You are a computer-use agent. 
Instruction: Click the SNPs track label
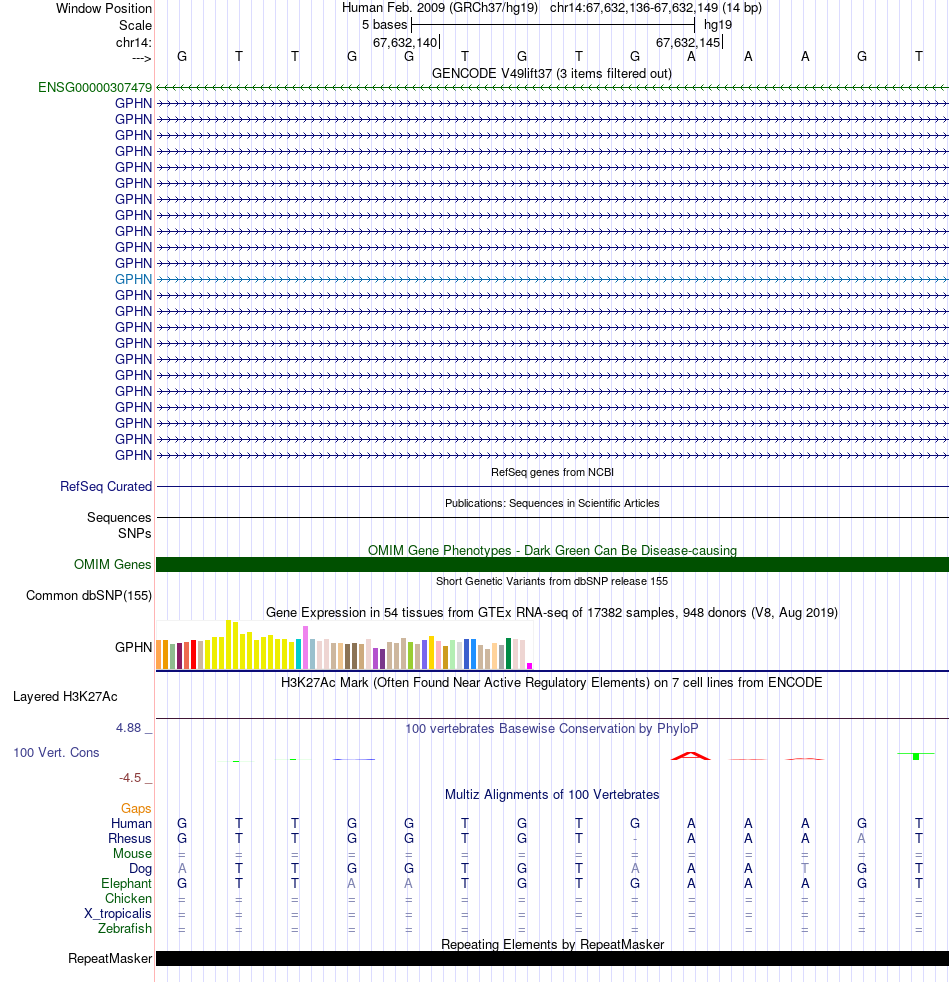pyautogui.click(x=135, y=534)
